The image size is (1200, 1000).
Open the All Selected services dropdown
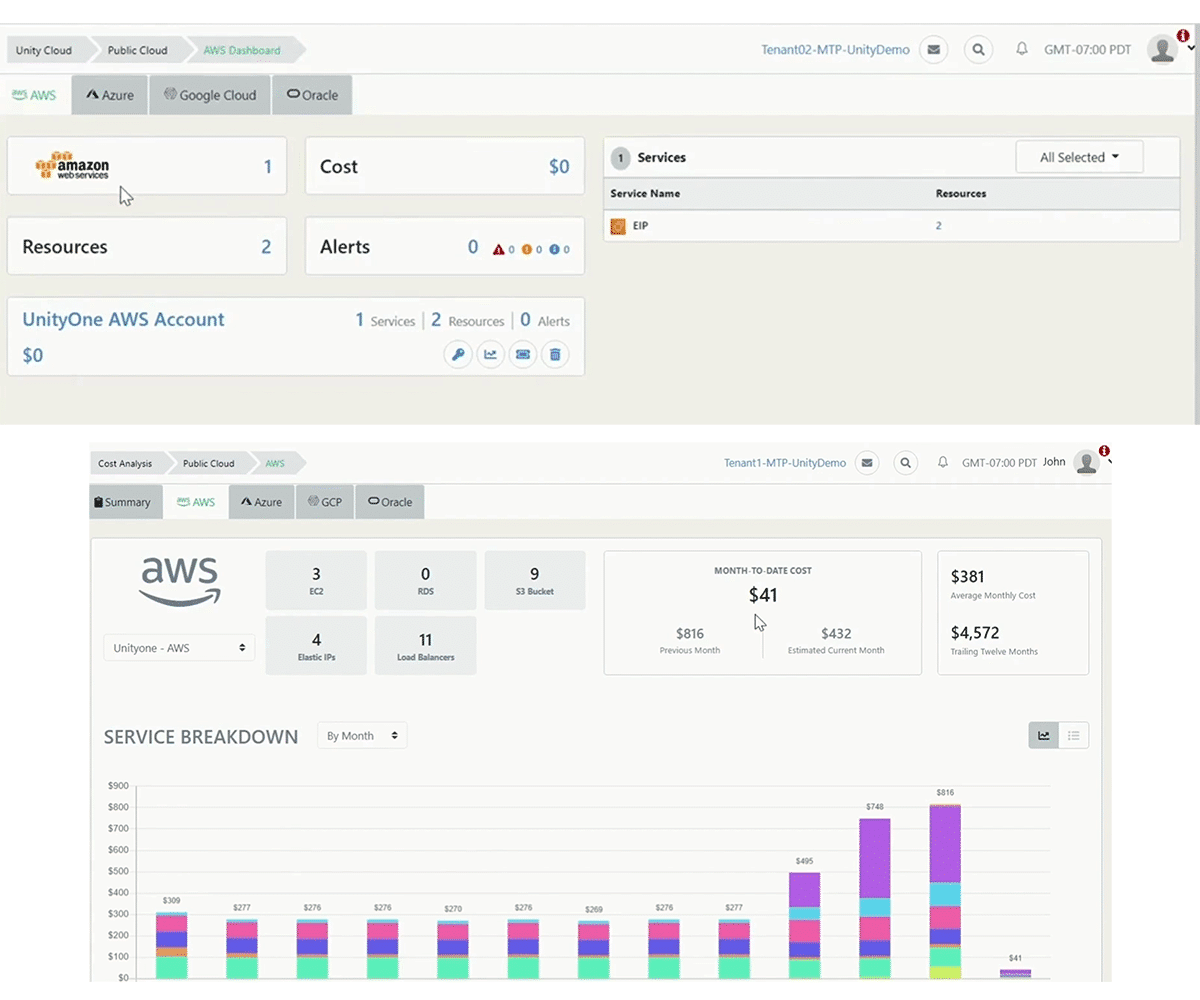coord(1079,157)
